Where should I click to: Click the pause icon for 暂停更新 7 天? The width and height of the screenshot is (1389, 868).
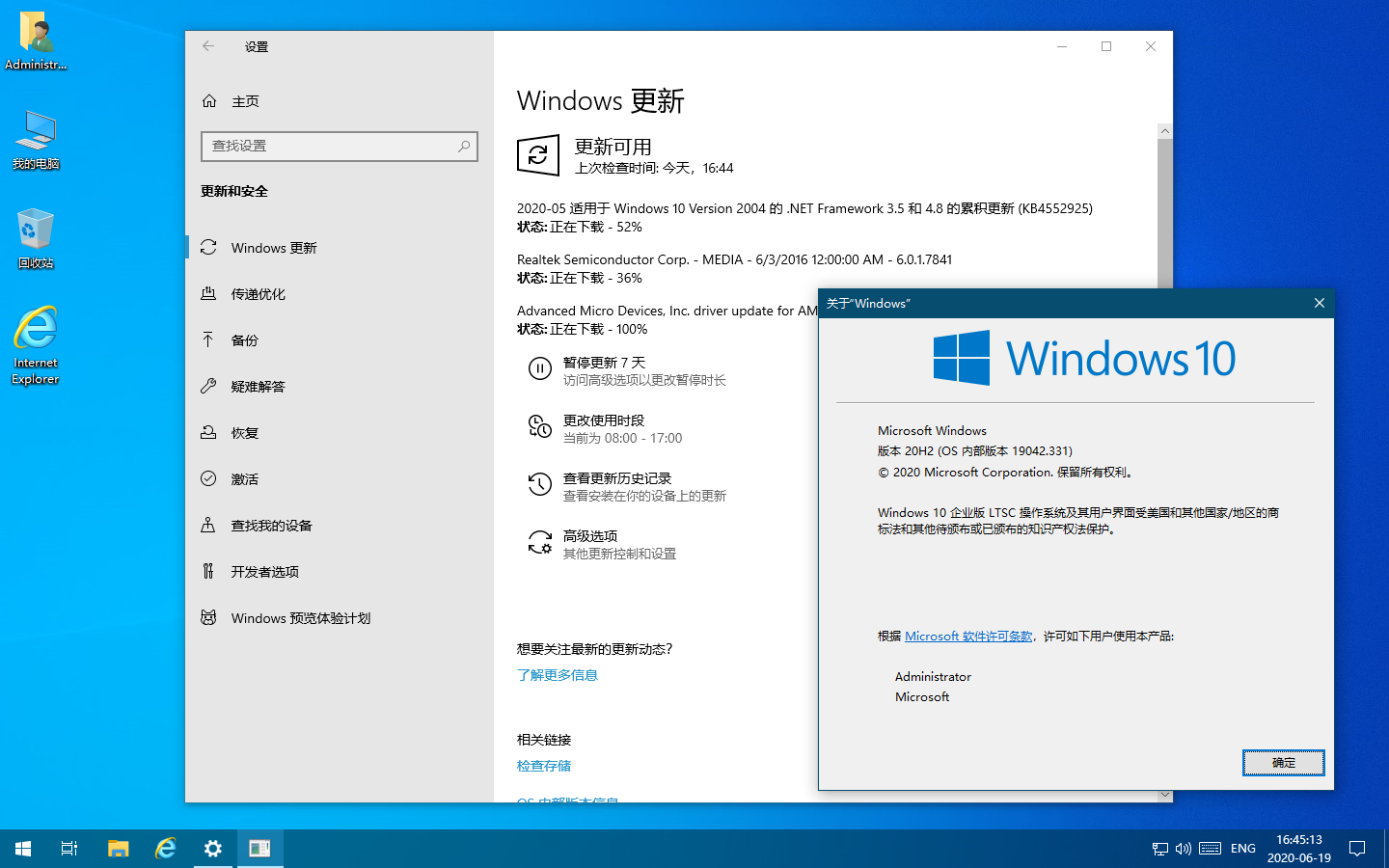coord(540,368)
